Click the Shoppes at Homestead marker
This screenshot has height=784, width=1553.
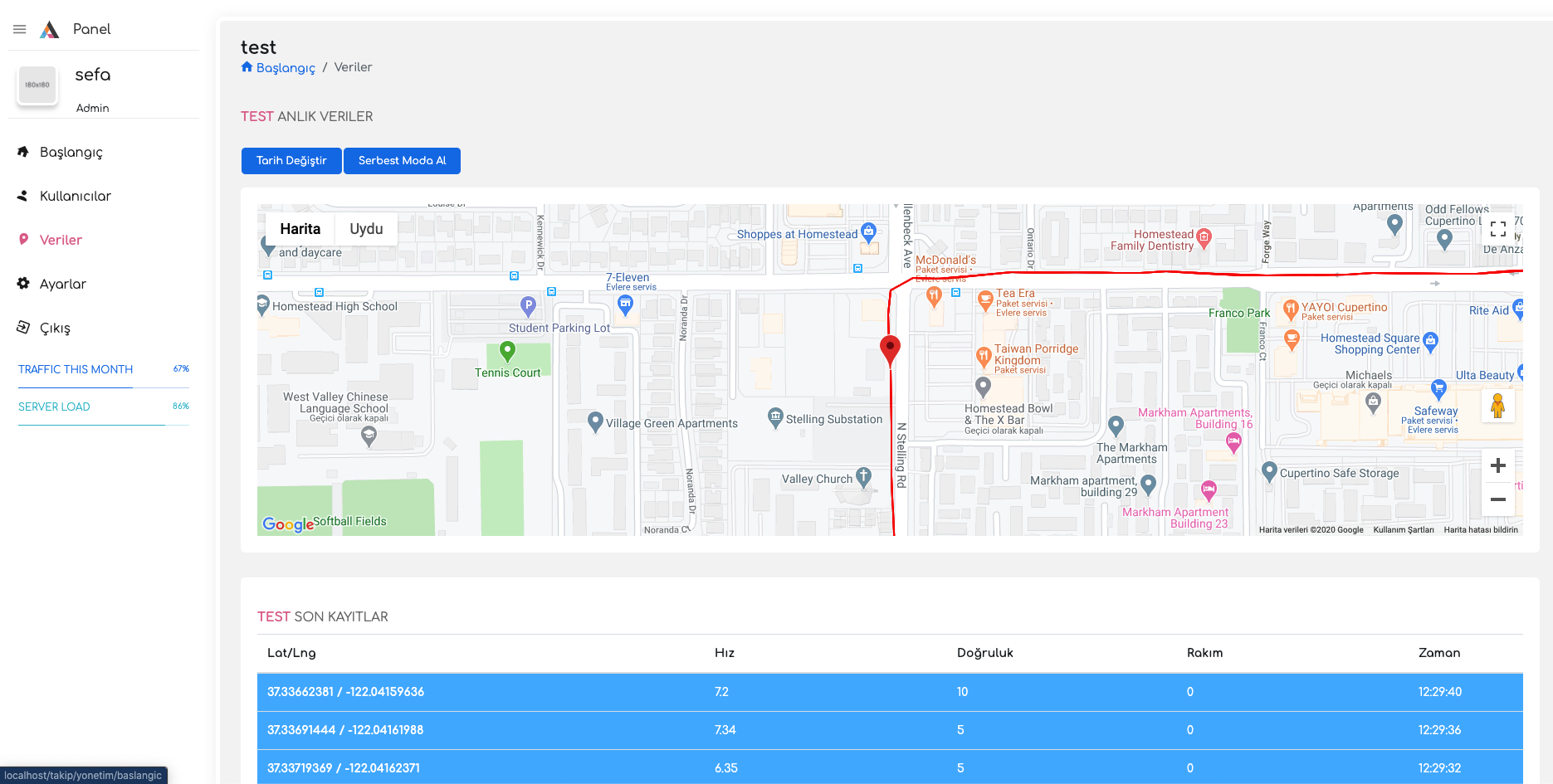pyautogui.click(x=868, y=232)
